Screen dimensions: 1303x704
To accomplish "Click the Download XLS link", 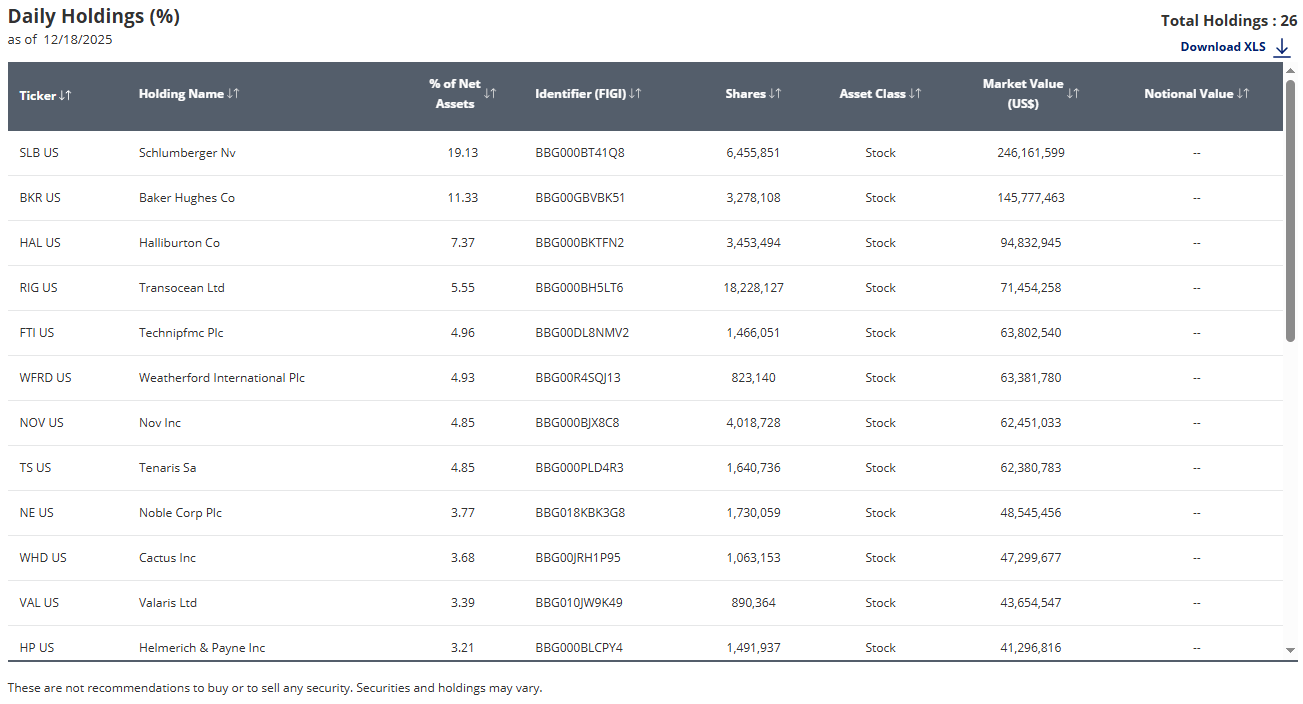I will pos(1222,47).
